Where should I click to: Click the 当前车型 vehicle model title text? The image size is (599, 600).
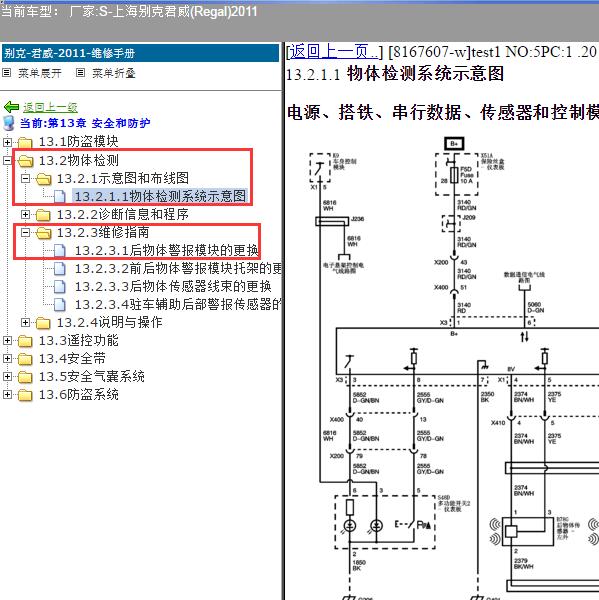click(x=129, y=11)
